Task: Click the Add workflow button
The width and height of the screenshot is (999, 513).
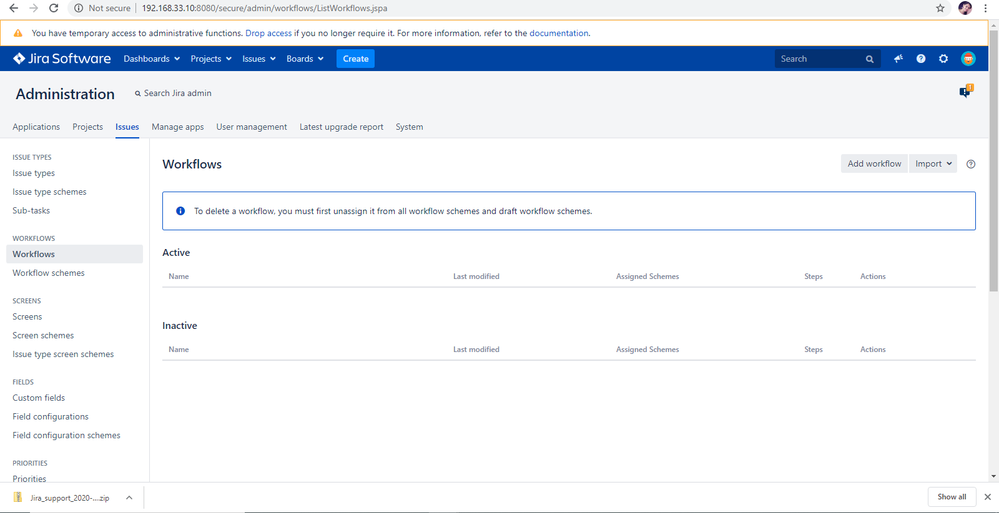Action: point(874,164)
